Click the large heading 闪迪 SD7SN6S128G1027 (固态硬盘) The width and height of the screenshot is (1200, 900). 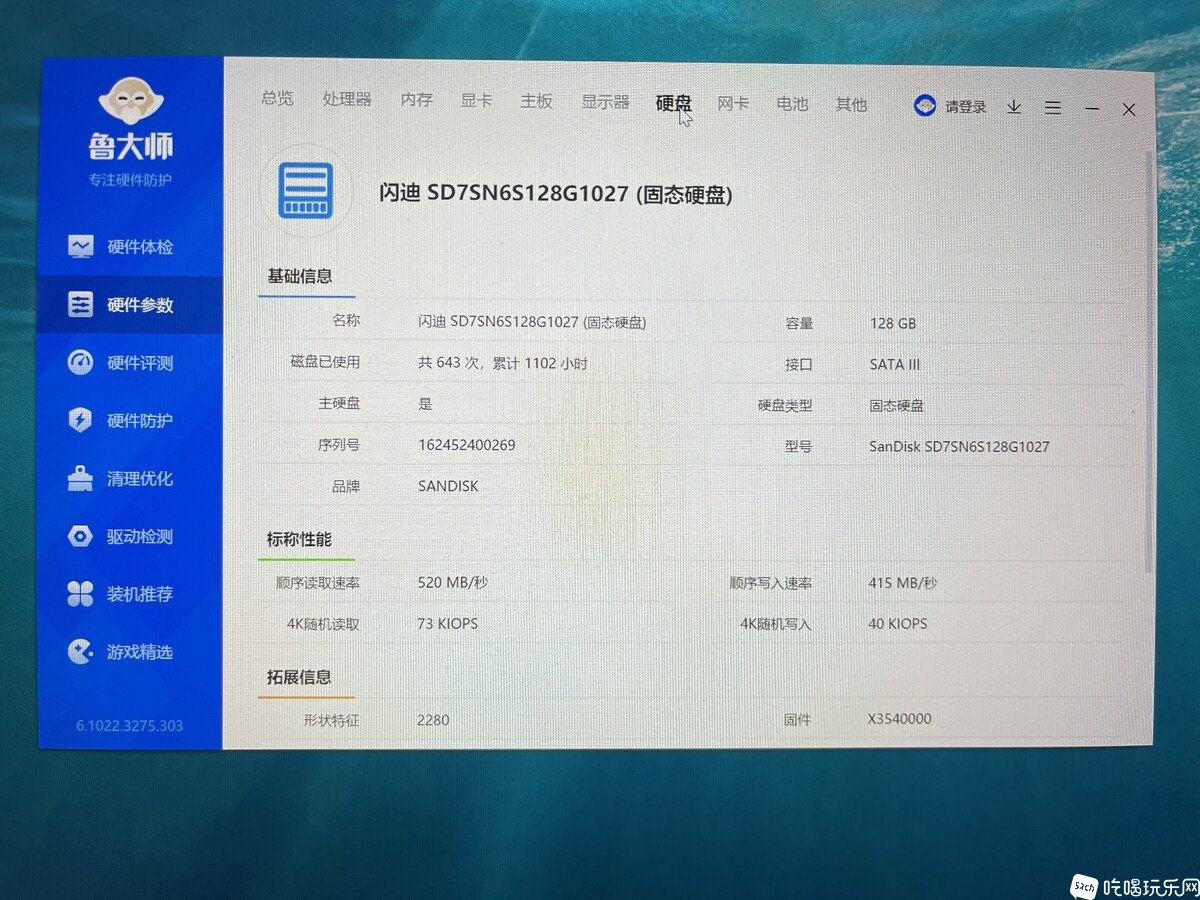(556, 194)
